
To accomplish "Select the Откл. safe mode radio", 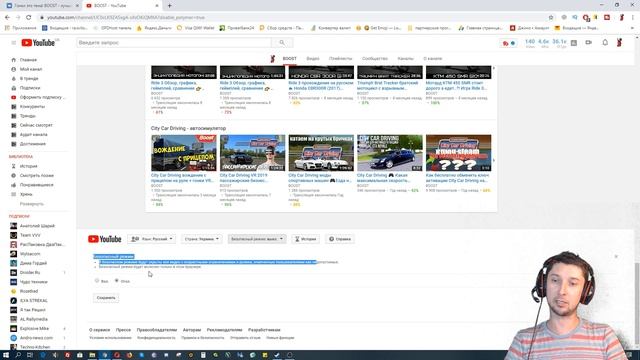I will (117, 280).
